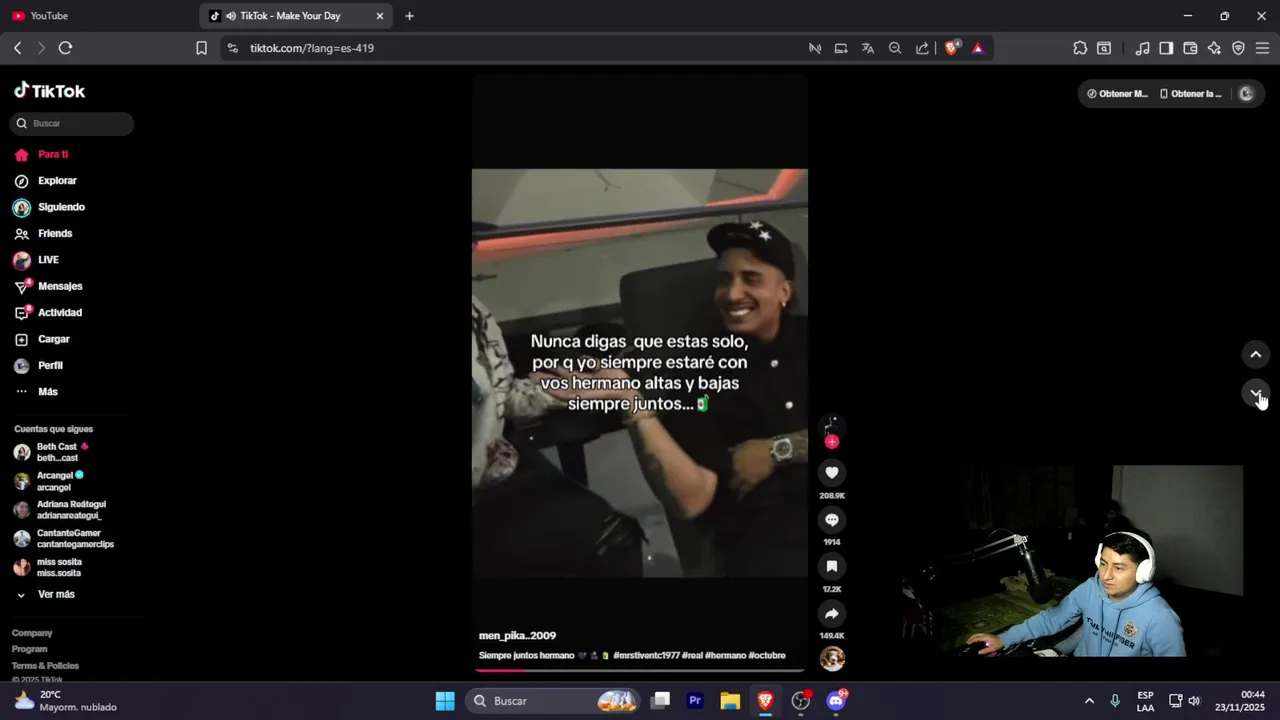Click the address bar URL

(312, 48)
